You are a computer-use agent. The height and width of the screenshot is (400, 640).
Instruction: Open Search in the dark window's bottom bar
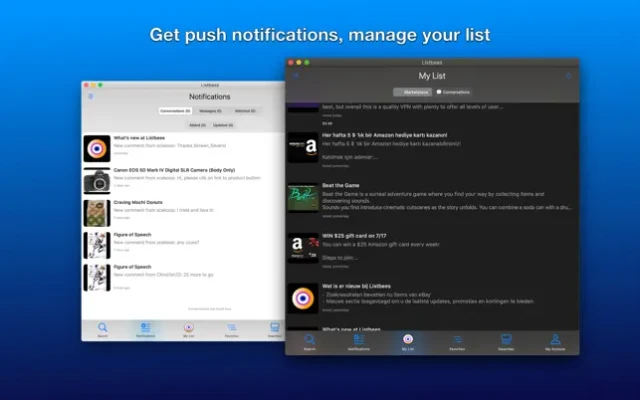point(309,342)
